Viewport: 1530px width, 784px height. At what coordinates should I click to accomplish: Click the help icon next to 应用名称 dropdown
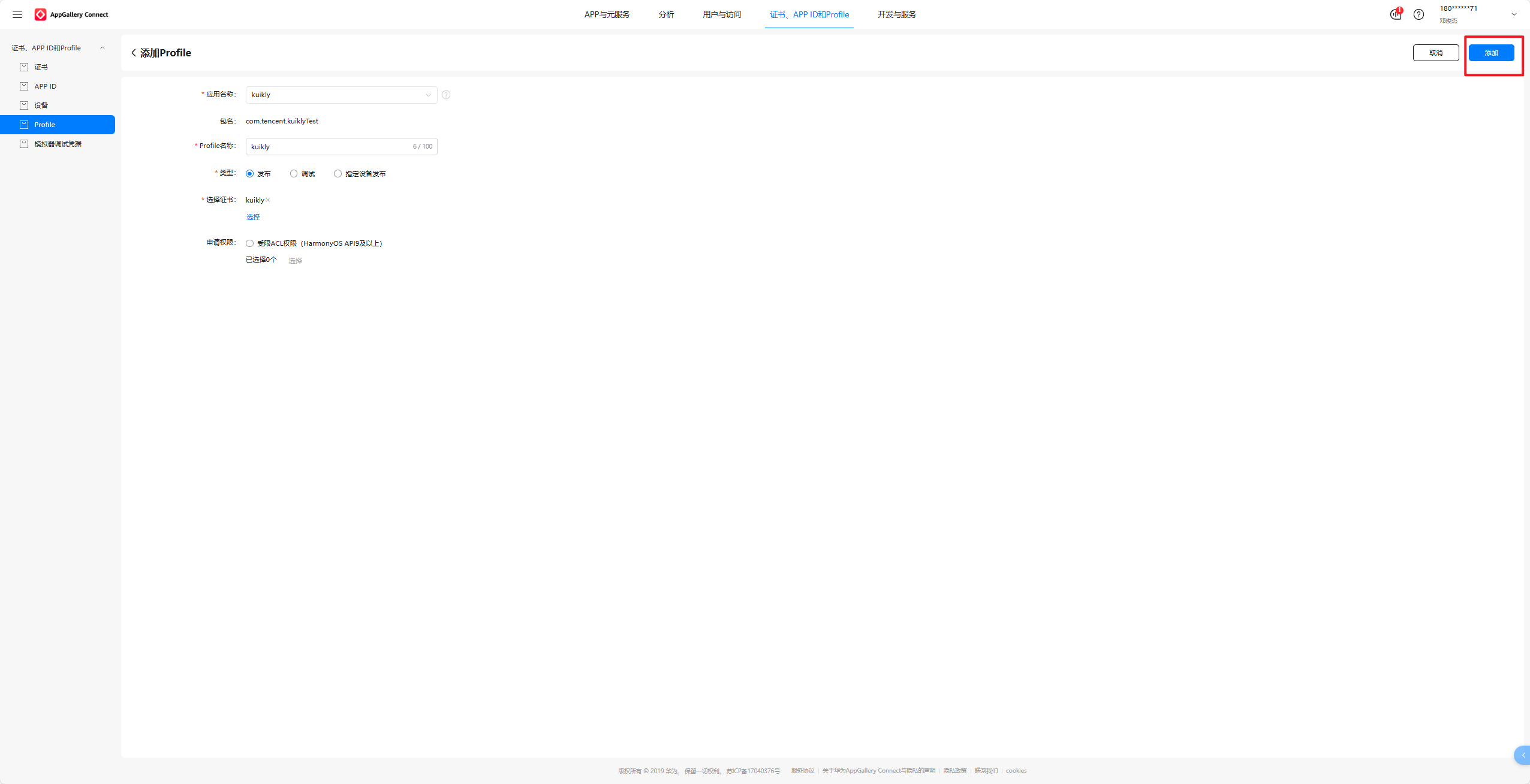446,95
